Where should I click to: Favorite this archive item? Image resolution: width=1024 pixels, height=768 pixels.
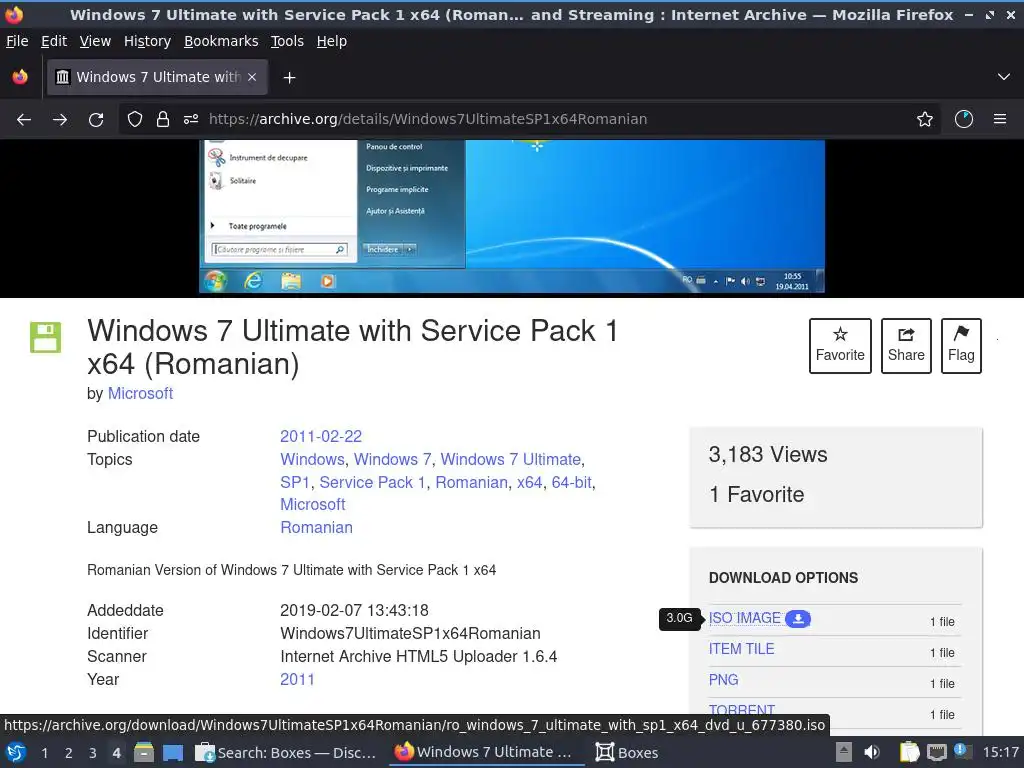coord(840,345)
